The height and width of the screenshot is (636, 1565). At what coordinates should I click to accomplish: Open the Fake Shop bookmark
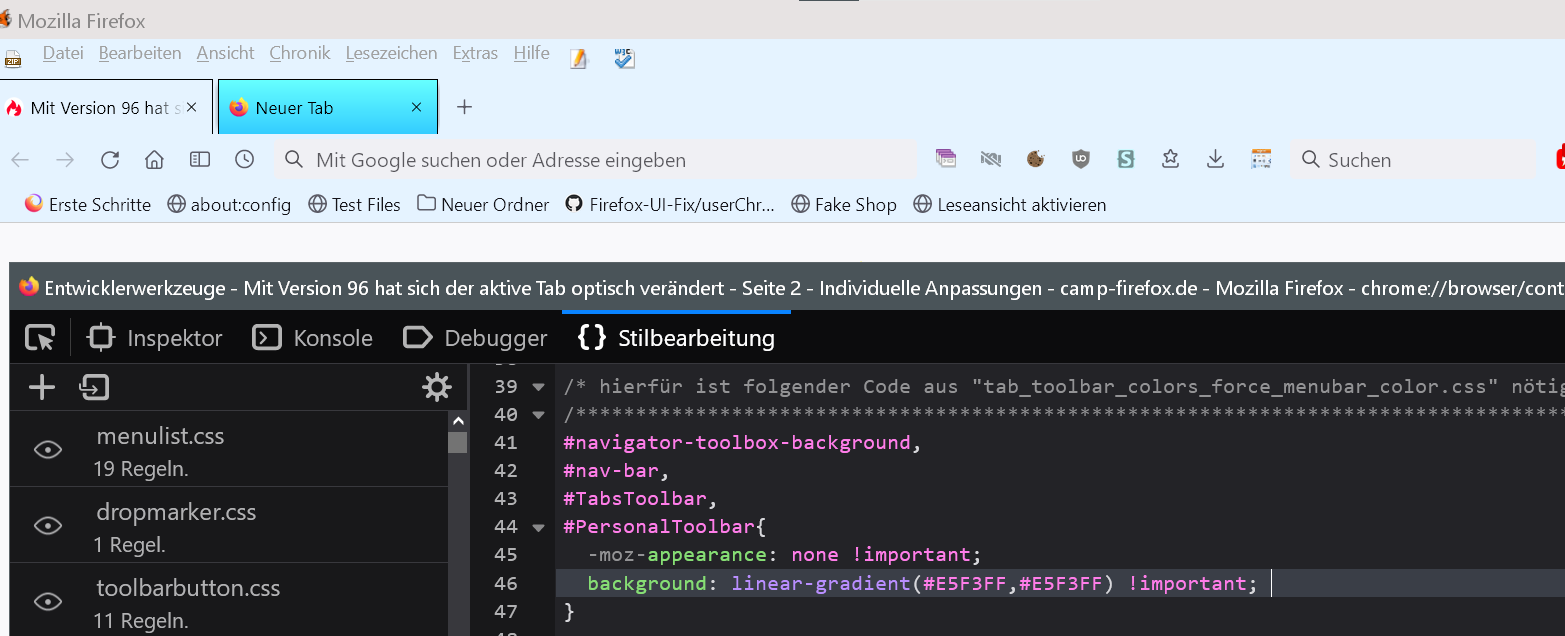(844, 205)
